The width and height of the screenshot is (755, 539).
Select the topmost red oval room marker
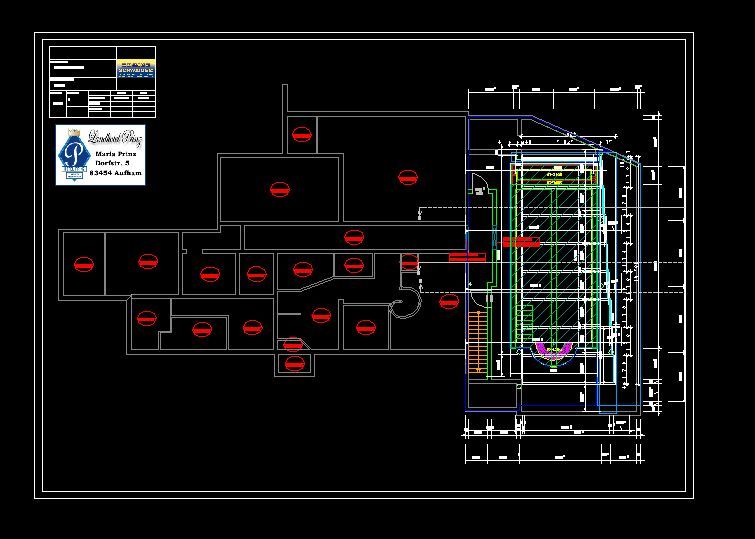click(x=299, y=133)
